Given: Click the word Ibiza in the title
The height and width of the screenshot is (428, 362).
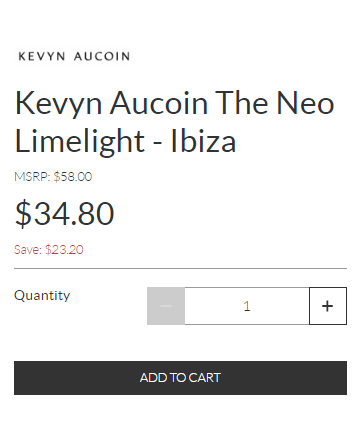Looking at the screenshot, I should pyautogui.click(x=203, y=141).
